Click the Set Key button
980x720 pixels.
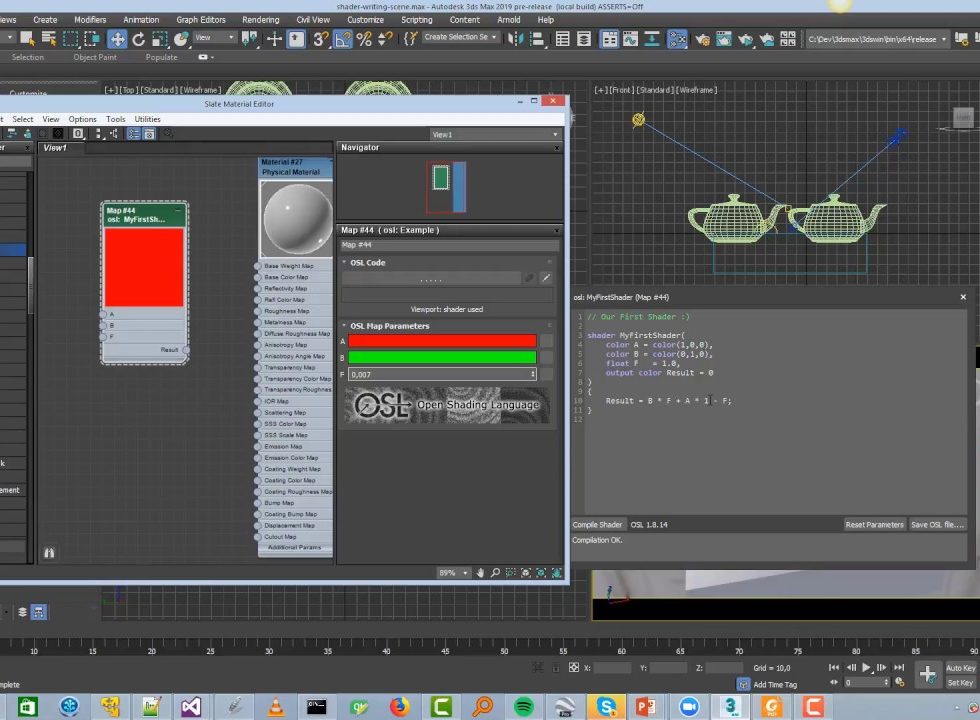[961, 683]
